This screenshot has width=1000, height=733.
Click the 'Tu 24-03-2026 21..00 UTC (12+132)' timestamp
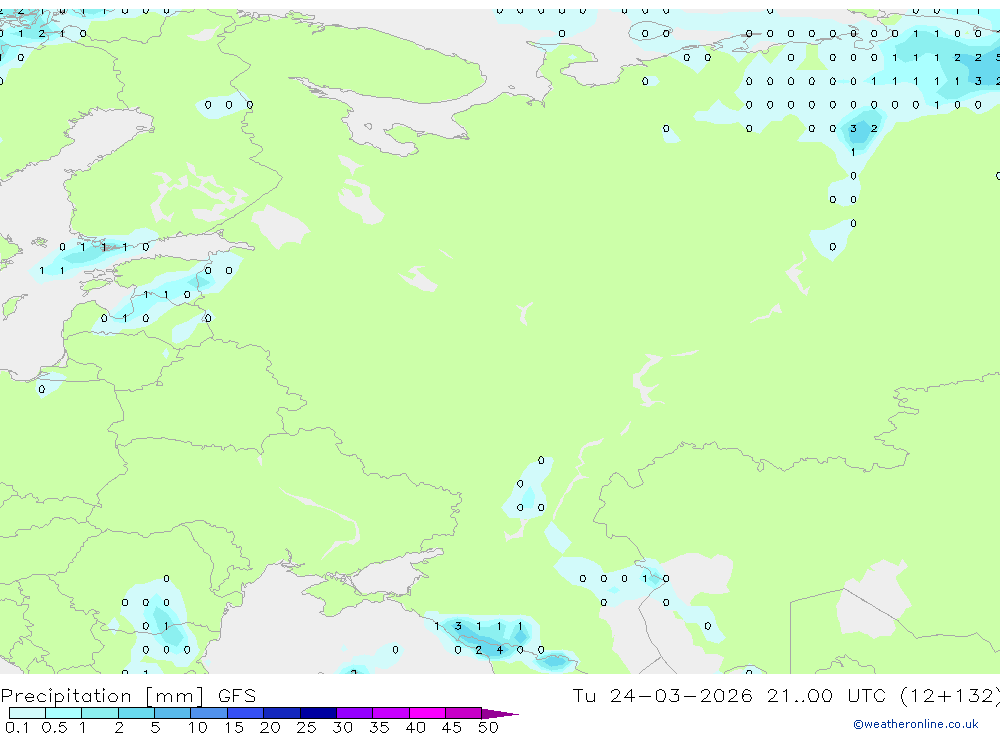click(786, 696)
